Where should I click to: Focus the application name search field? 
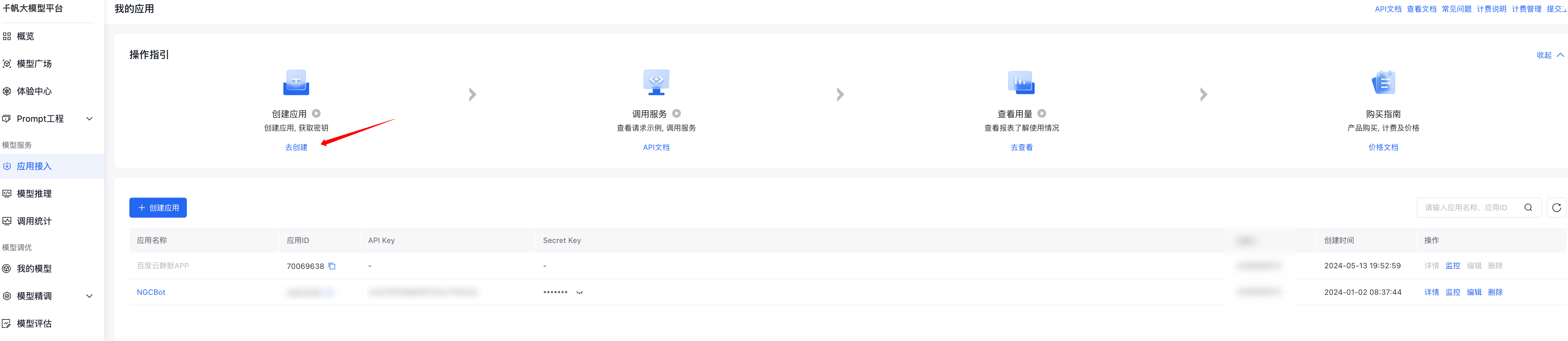pos(1467,208)
